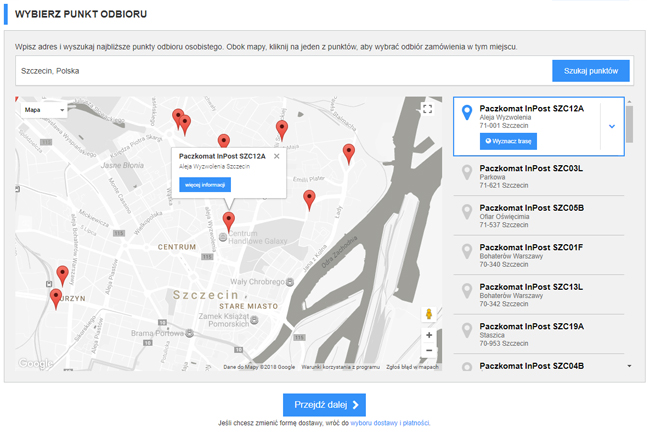The height and width of the screenshot is (441, 650).
Task: Click the gray pin icon beside SZC19A
Action: point(467,330)
